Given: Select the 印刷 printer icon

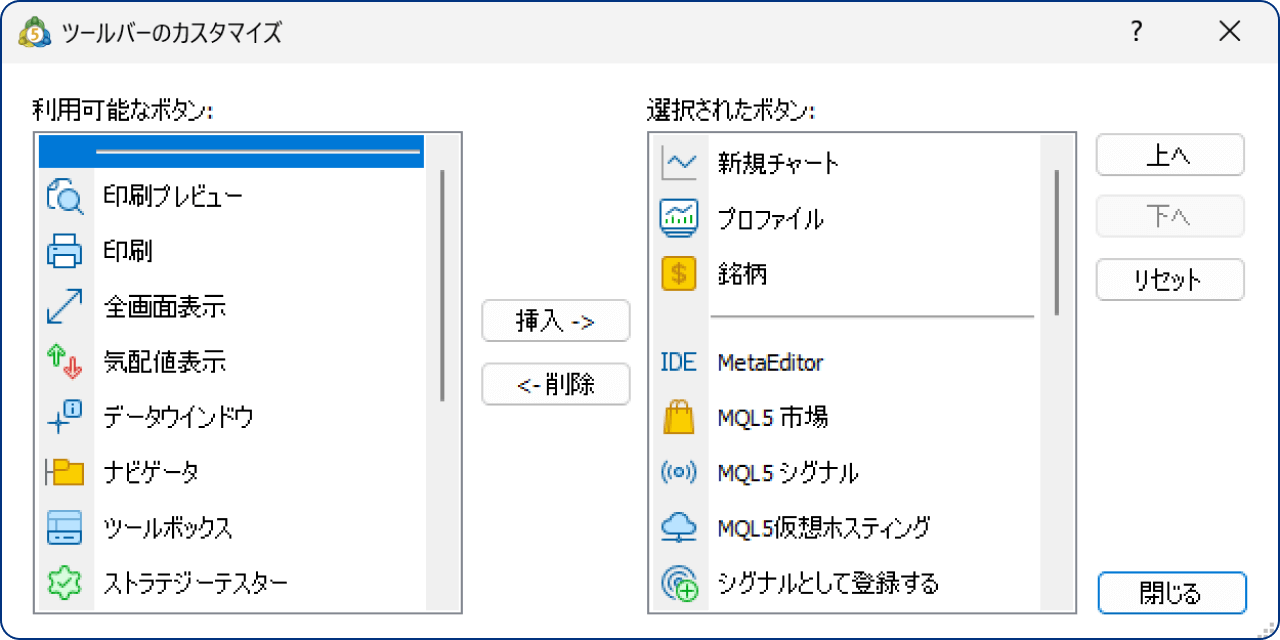Looking at the screenshot, I should click(64, 252).
